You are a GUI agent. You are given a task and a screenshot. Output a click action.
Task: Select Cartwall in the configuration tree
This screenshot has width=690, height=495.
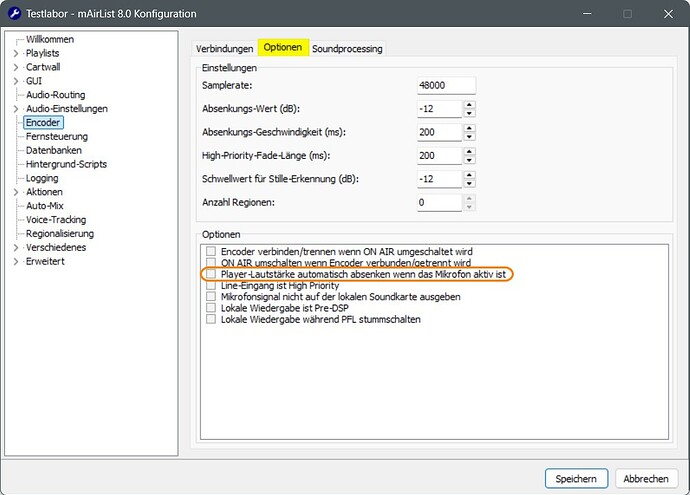(x=43, y=67)
